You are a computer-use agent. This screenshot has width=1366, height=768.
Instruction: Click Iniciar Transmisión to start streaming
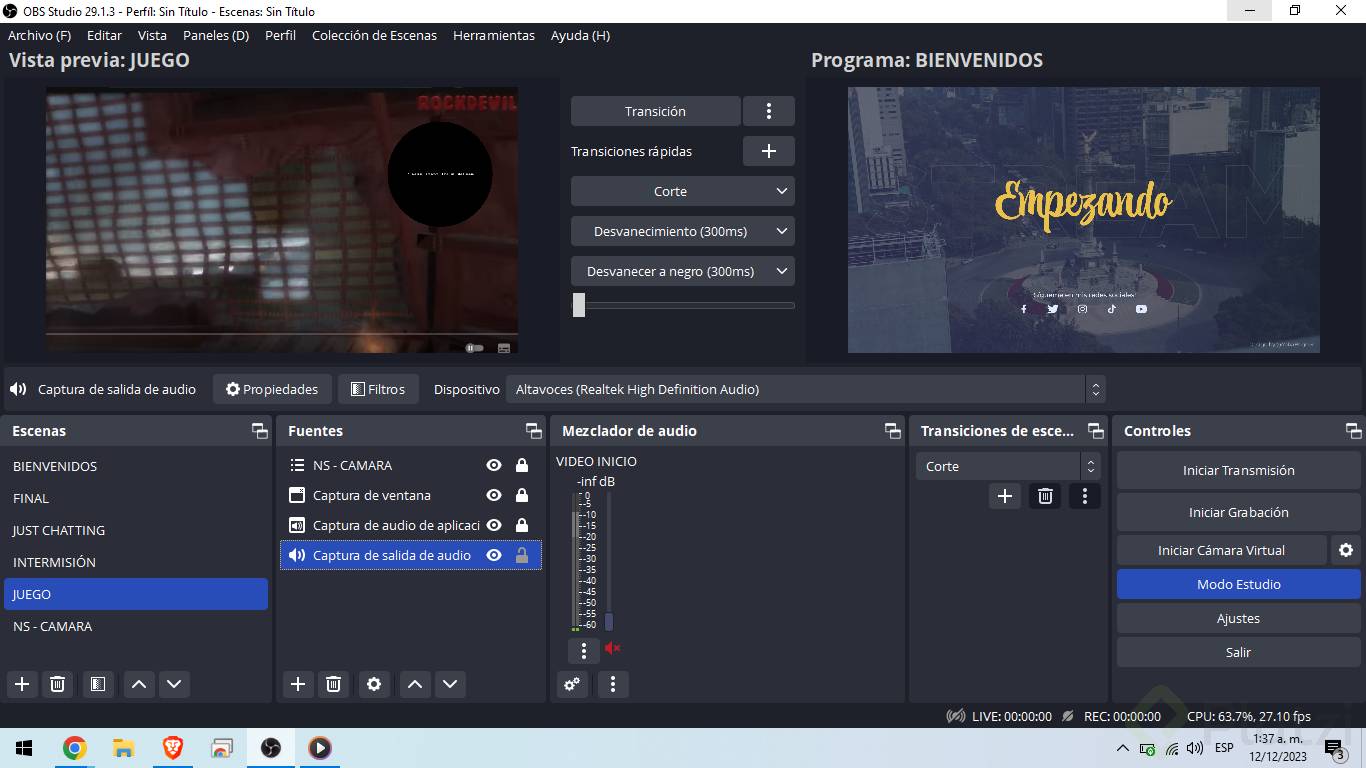(1238, 470)
